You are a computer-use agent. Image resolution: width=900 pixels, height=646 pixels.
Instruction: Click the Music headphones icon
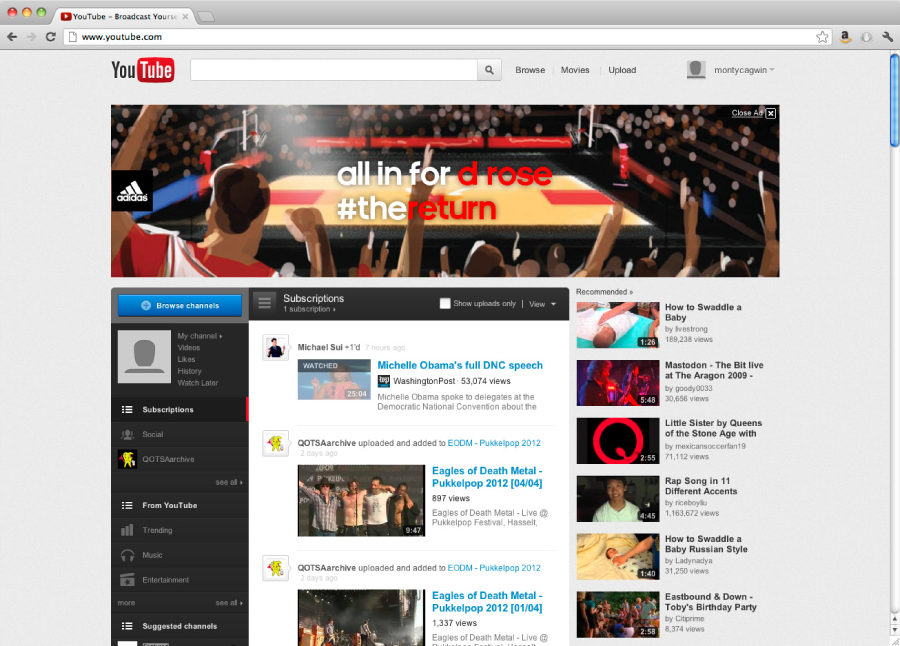click(x=127, y=555)
